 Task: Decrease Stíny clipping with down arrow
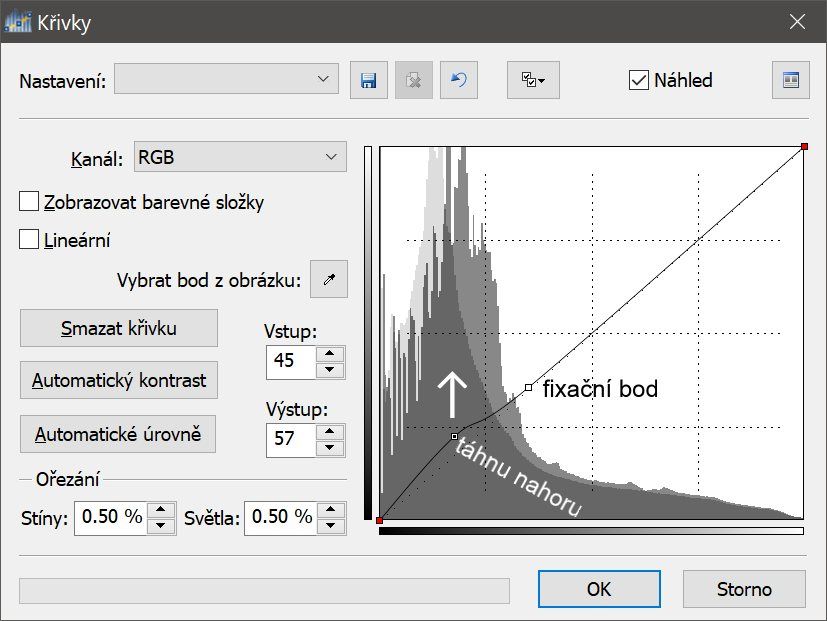point(161,526)
